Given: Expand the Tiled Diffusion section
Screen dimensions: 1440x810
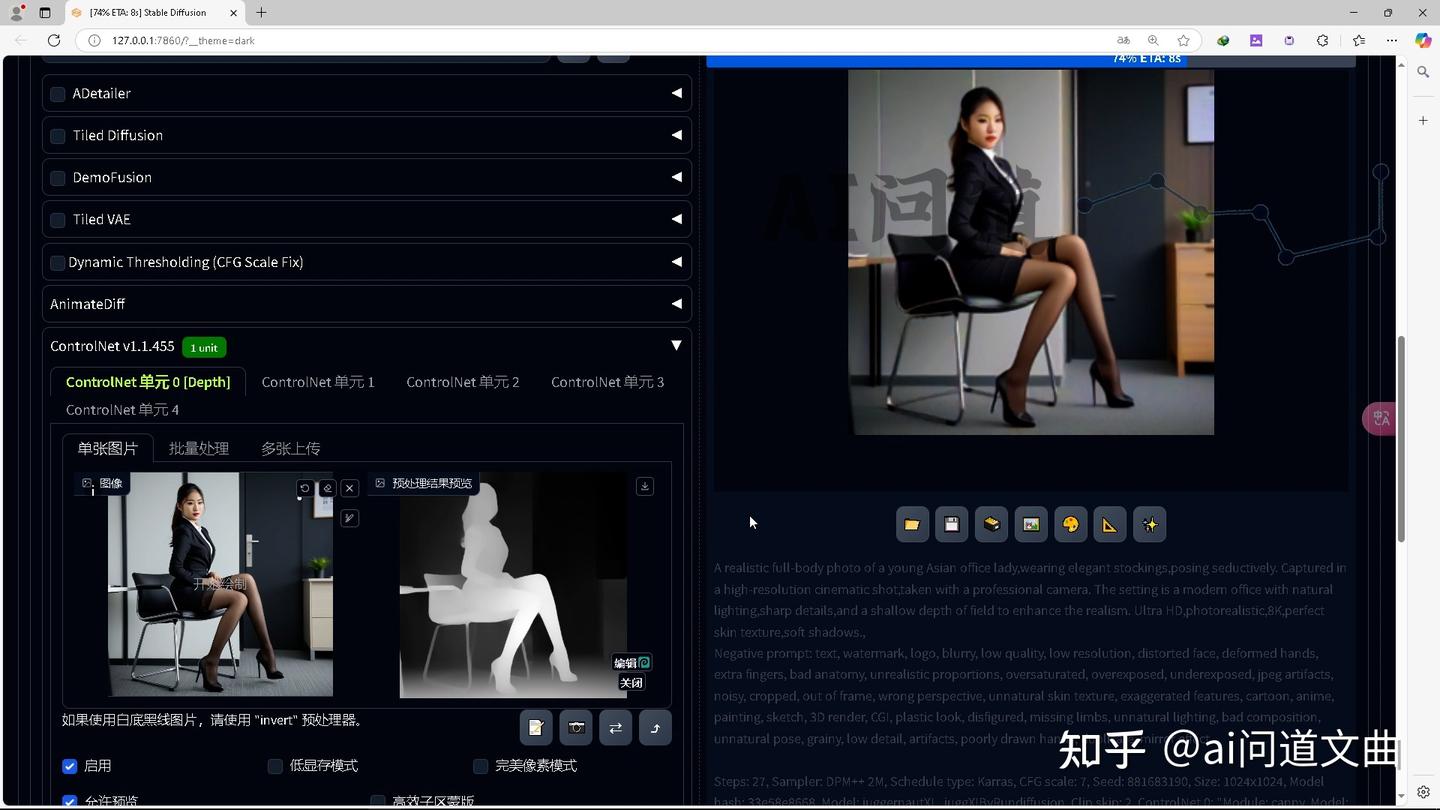Looking at the screenshot, I should tap(676, 135).
